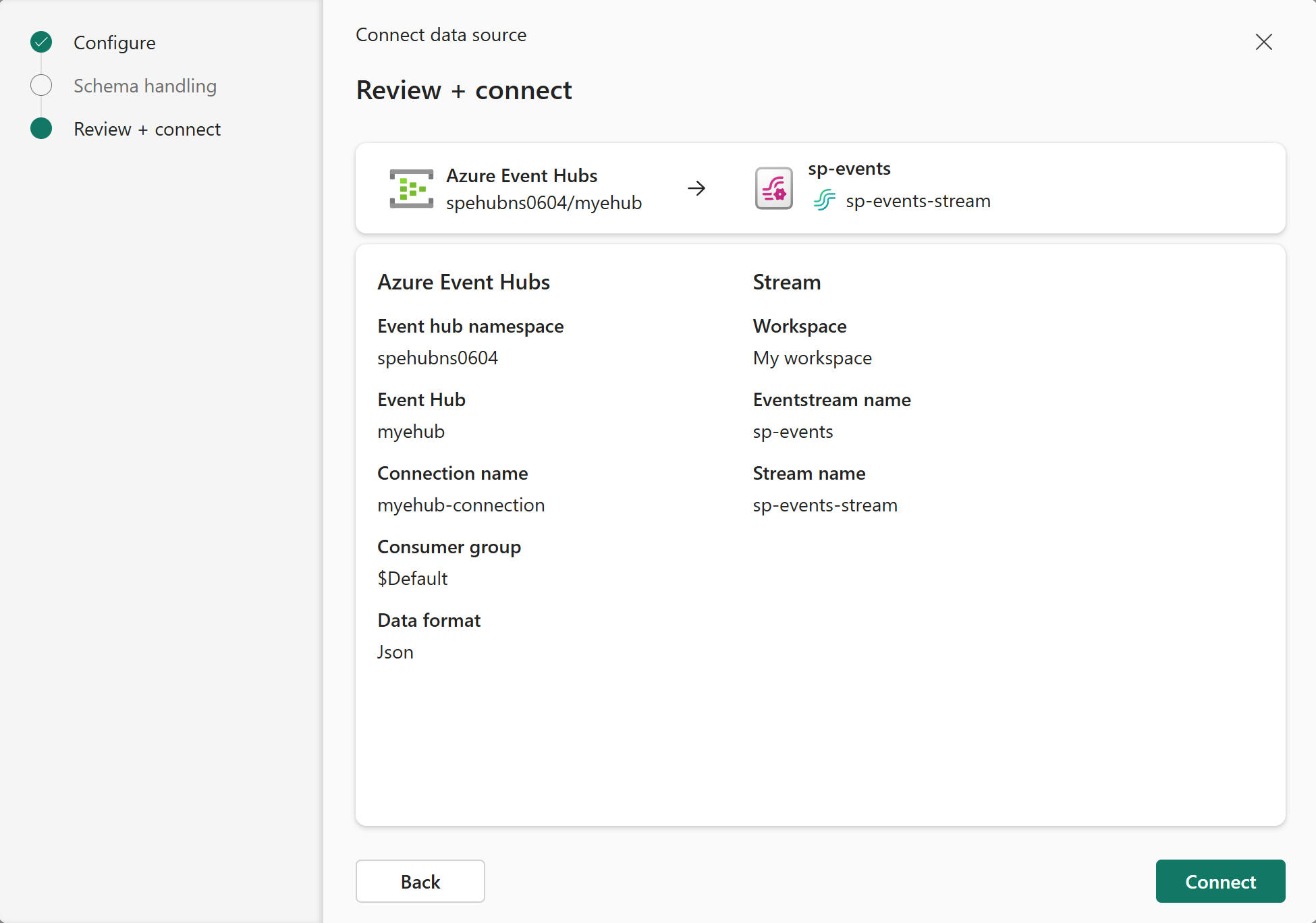The height and width of the screenshot is (923, 1316).
Task: Click the myehub Event Hub value
Action: click(x=411, y=431)
